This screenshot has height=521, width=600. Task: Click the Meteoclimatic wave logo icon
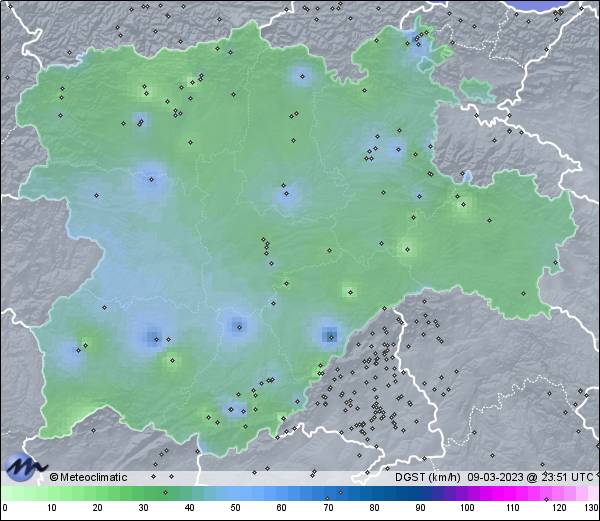click(25, 467)
